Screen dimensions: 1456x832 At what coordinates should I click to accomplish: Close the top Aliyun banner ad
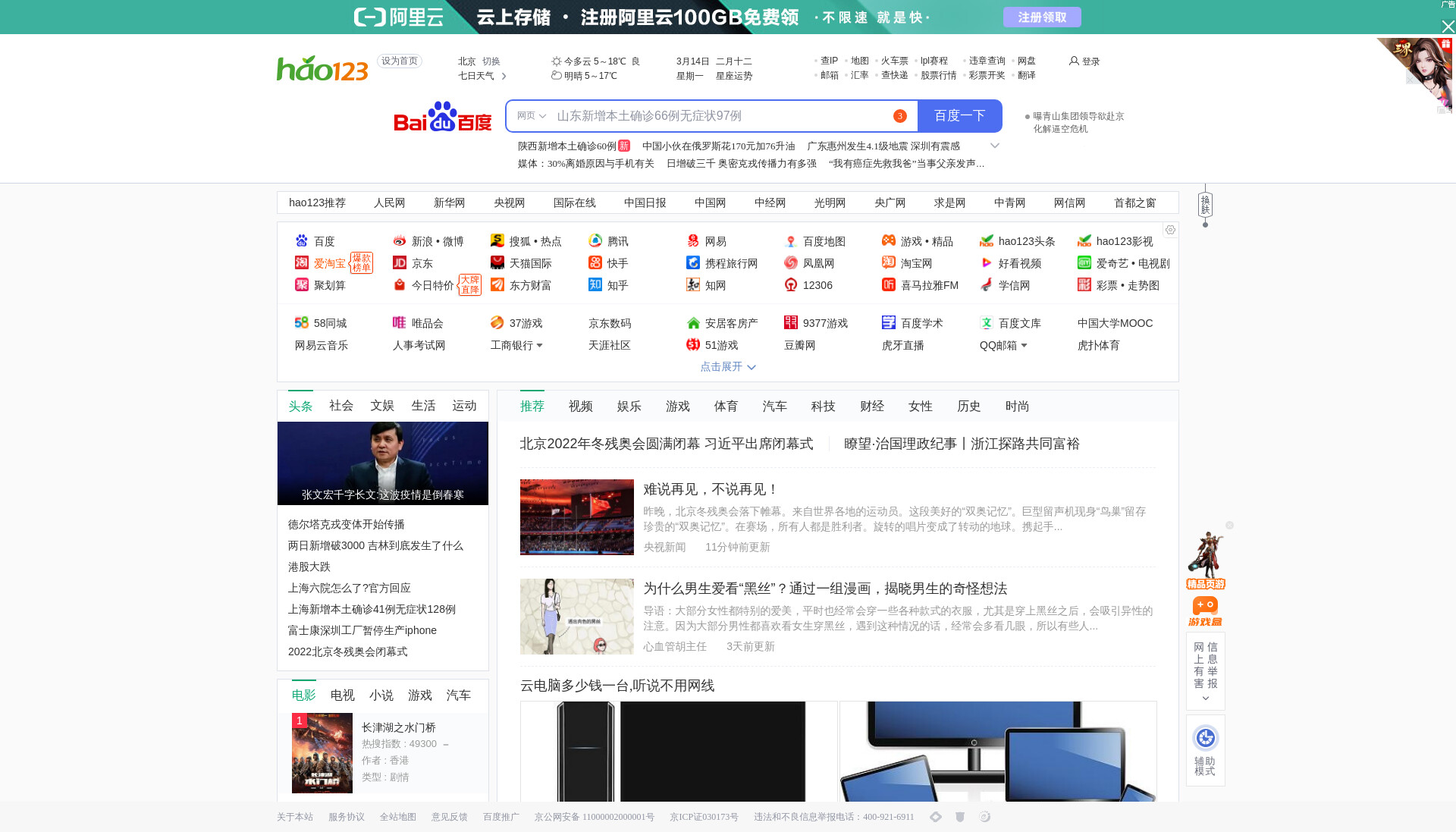tap(1448, 27)
